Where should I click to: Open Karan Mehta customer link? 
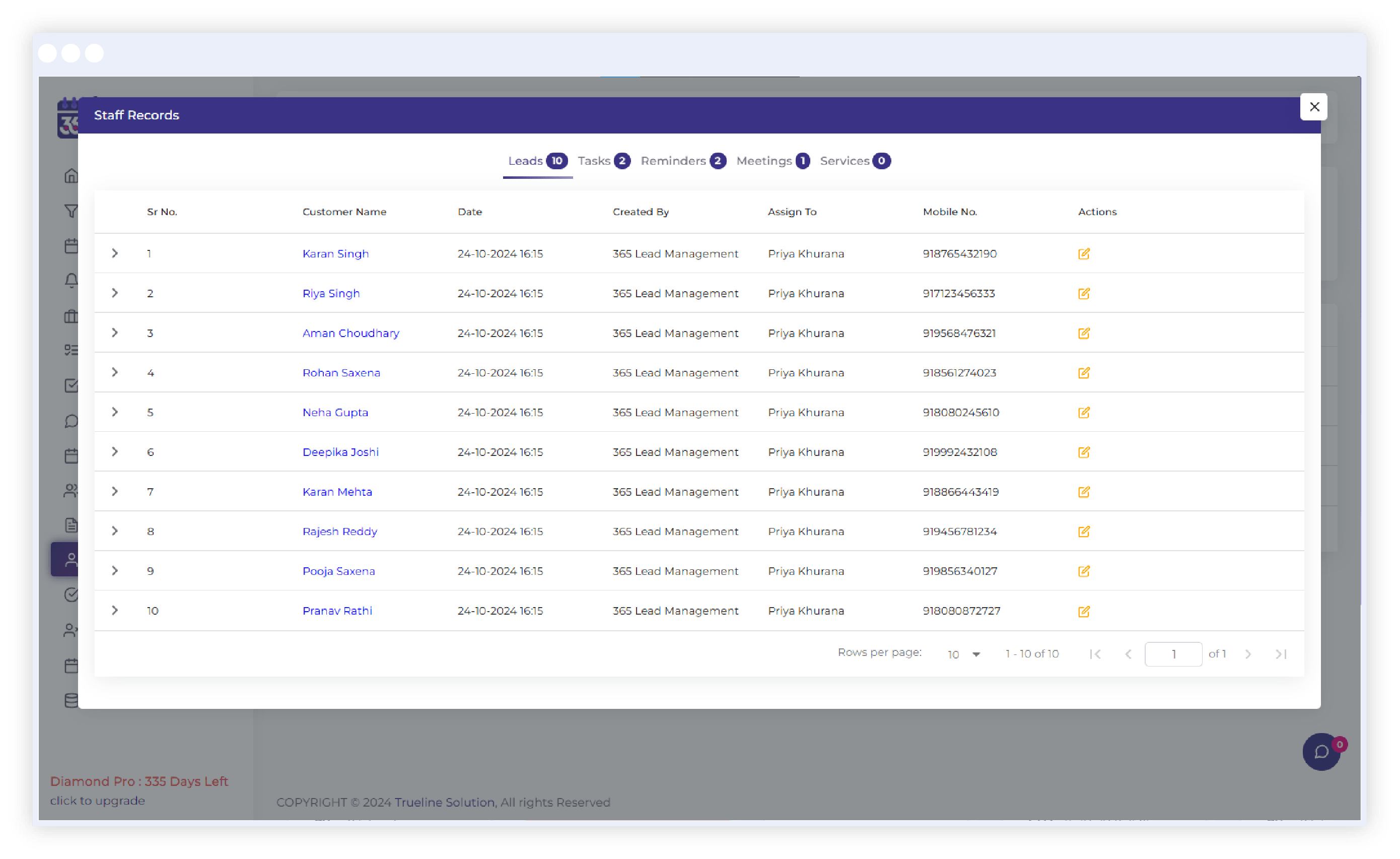pos(337,492)
